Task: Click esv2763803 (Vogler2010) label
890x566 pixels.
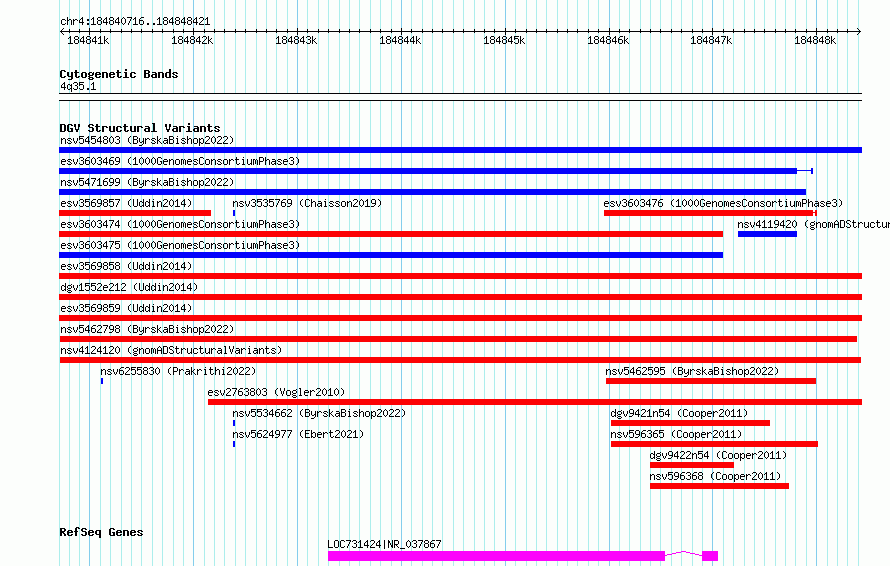Action: (x=276, y=392)
